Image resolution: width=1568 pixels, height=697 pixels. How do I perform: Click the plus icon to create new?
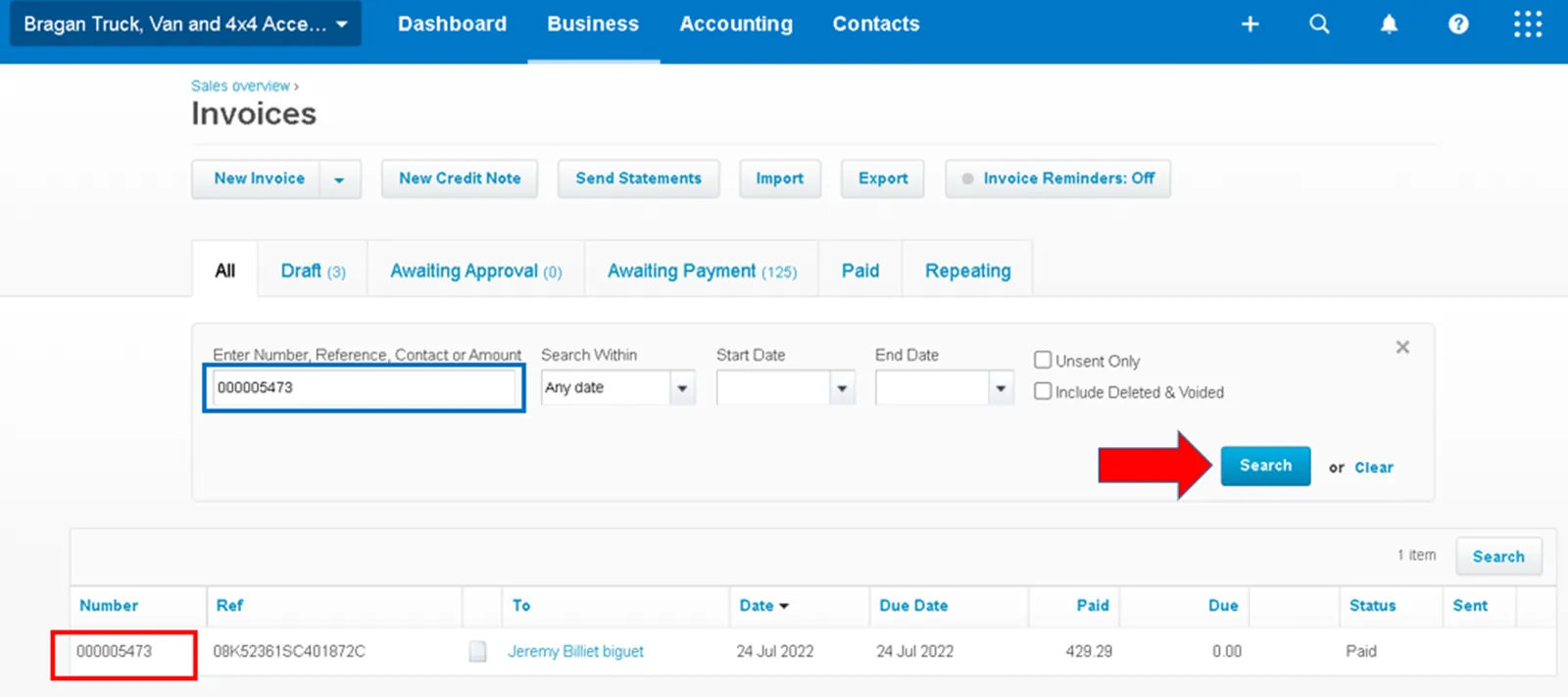click(x=1249, y=24)
